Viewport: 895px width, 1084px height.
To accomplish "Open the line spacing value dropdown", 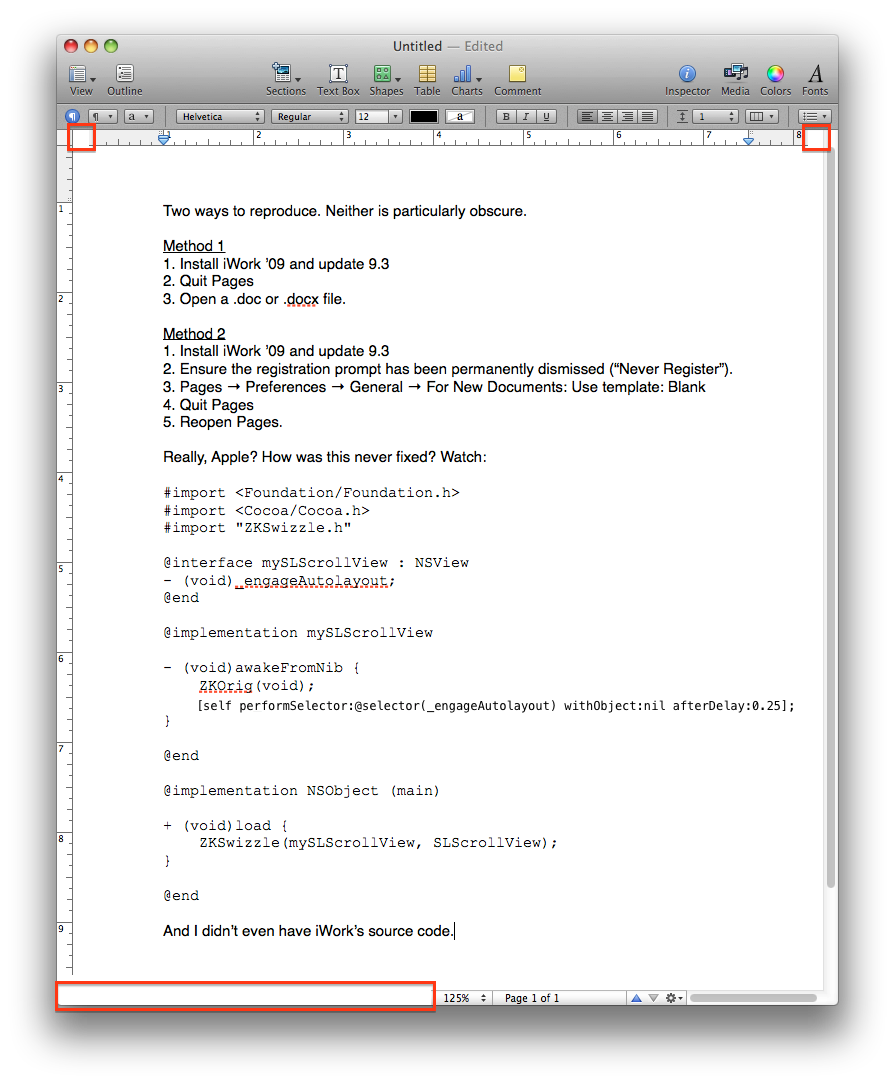I will [717, 117].
